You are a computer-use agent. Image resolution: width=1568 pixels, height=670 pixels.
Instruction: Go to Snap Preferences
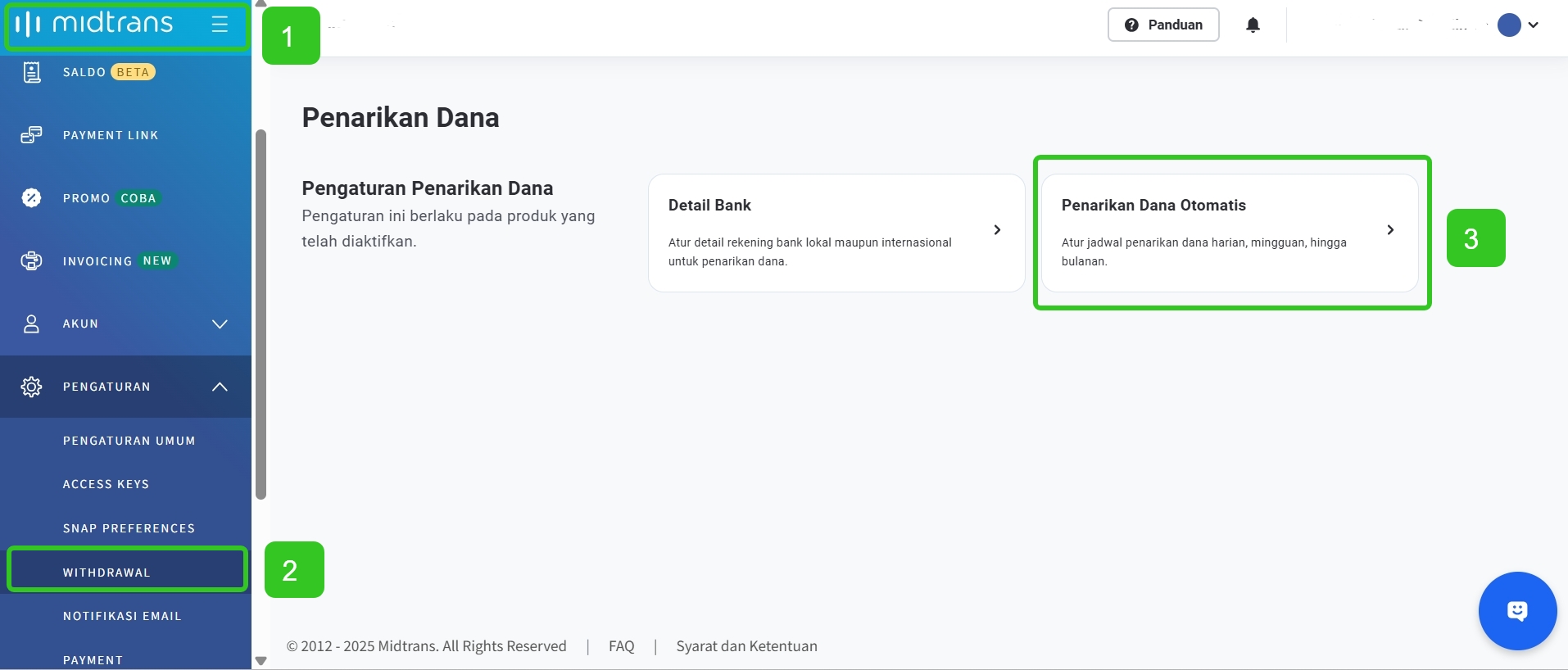(129, 528)
